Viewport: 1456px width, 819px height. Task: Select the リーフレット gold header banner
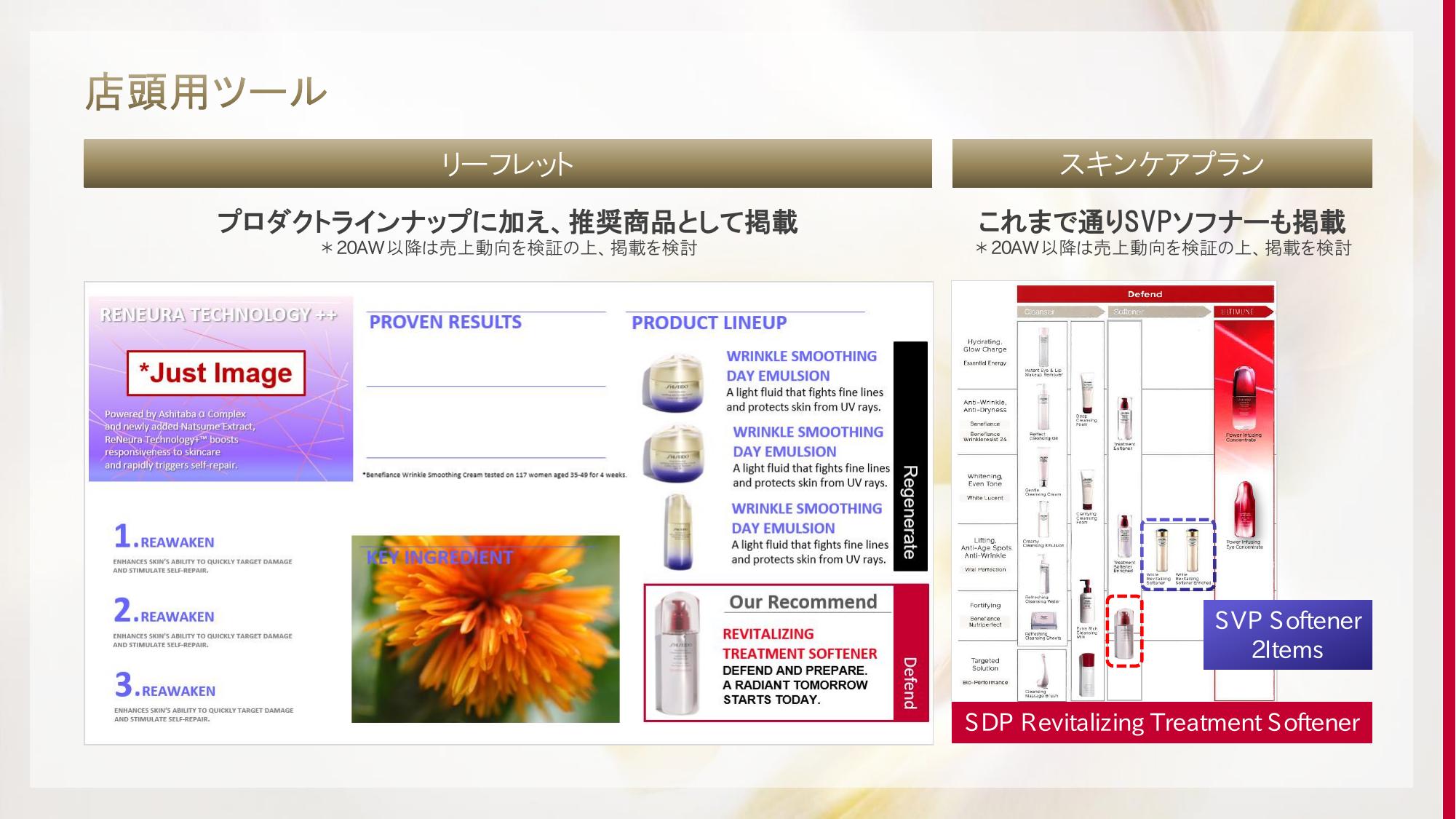point(508,164)
